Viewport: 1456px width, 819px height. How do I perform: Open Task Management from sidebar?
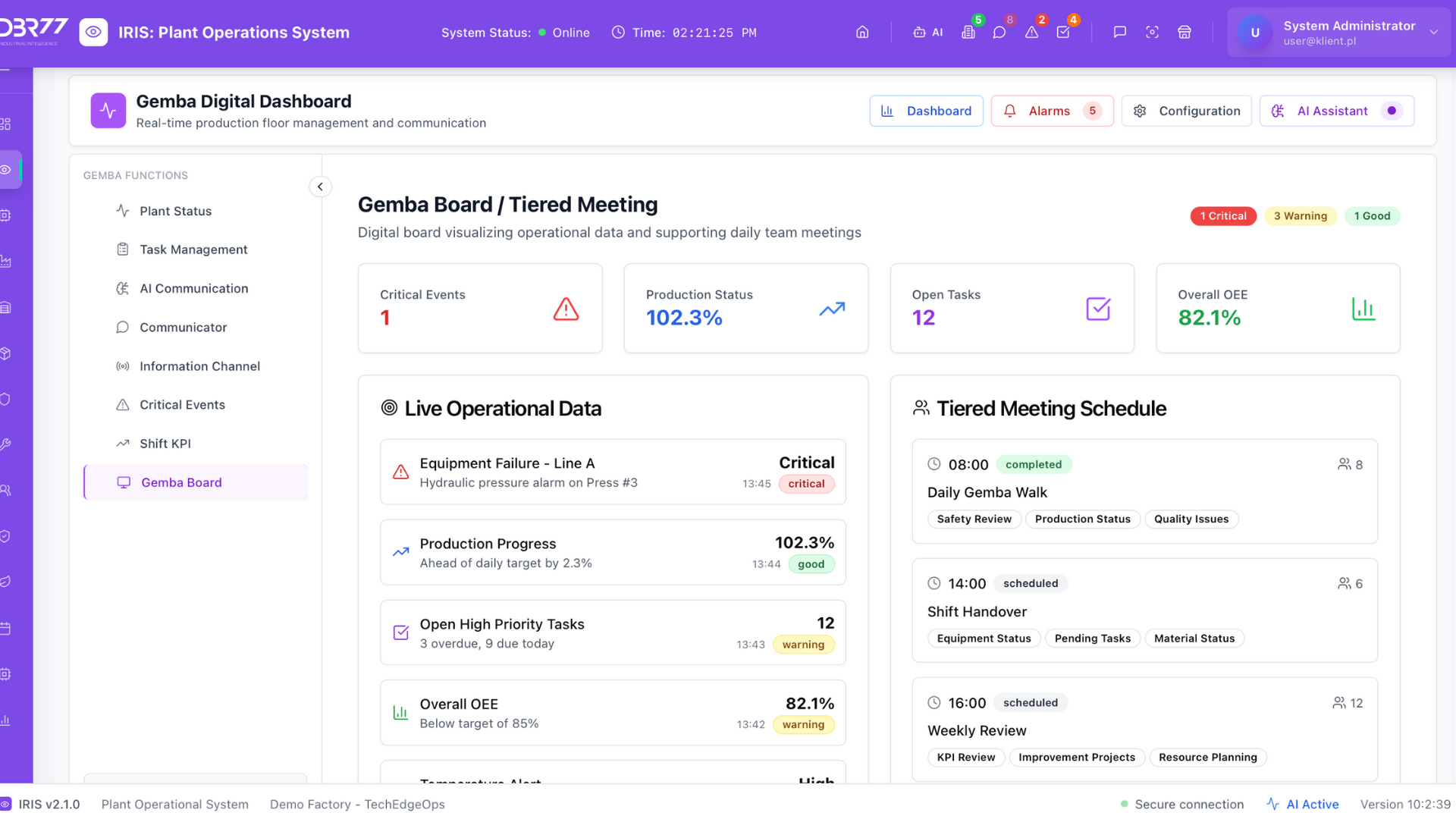click(193, 249)
